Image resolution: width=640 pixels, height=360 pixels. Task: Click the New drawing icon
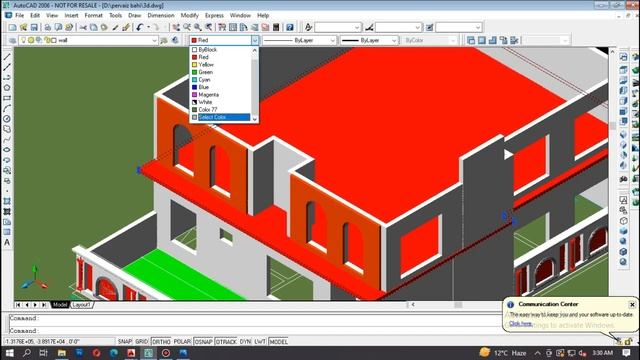(13, 27)
